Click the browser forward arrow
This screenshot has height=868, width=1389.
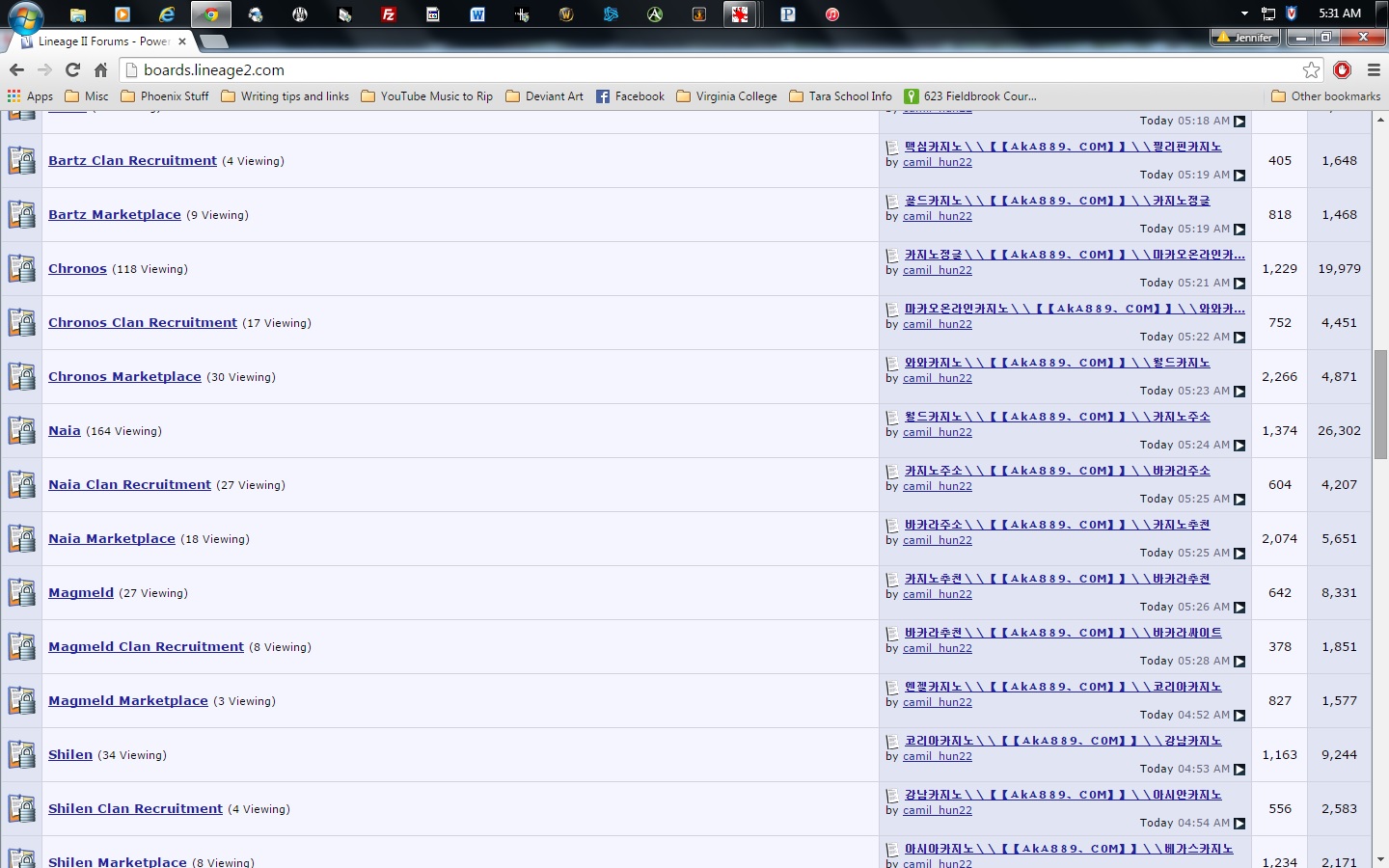pos(44,69)
